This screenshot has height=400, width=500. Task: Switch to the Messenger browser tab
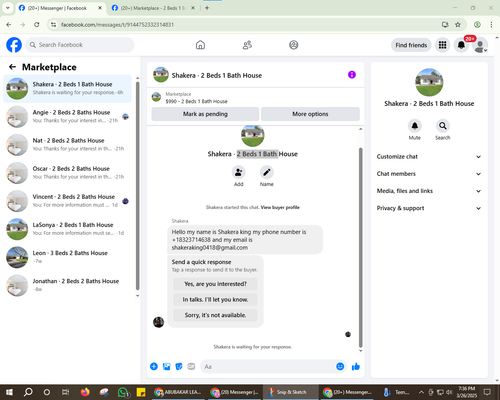(60, 8)
